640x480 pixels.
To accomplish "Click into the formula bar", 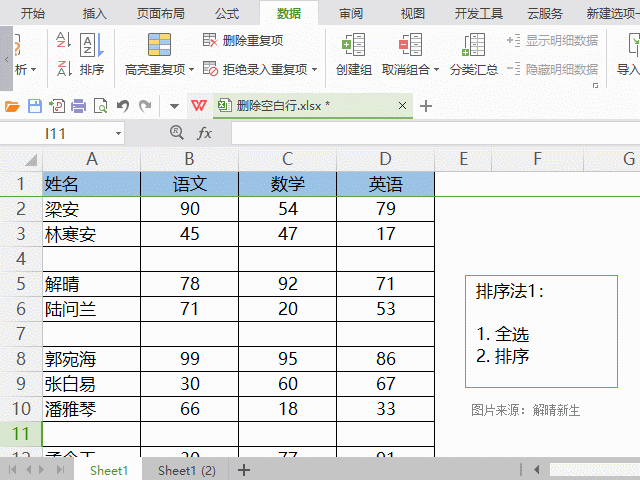I will 435,133.
